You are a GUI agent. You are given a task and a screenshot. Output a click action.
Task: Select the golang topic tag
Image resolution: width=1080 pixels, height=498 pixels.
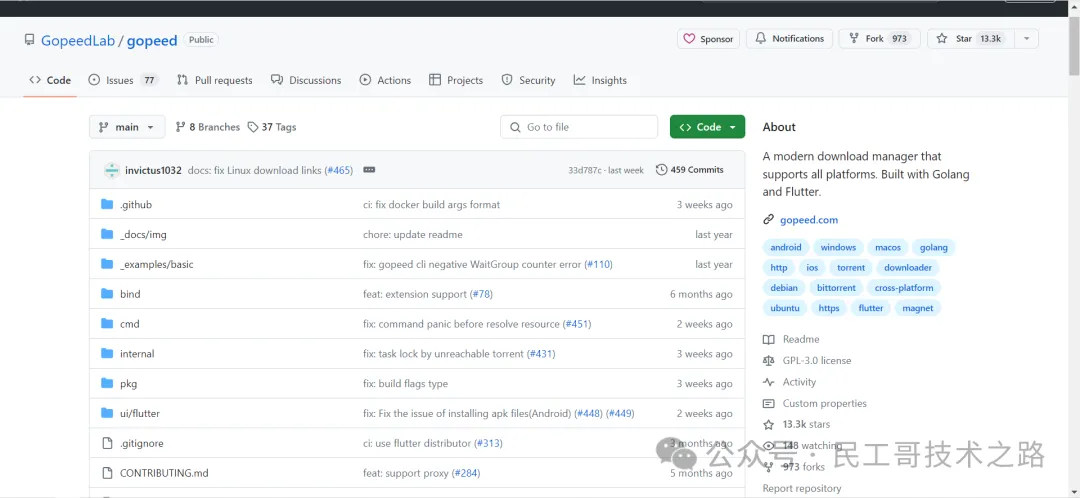pos(934,247)
